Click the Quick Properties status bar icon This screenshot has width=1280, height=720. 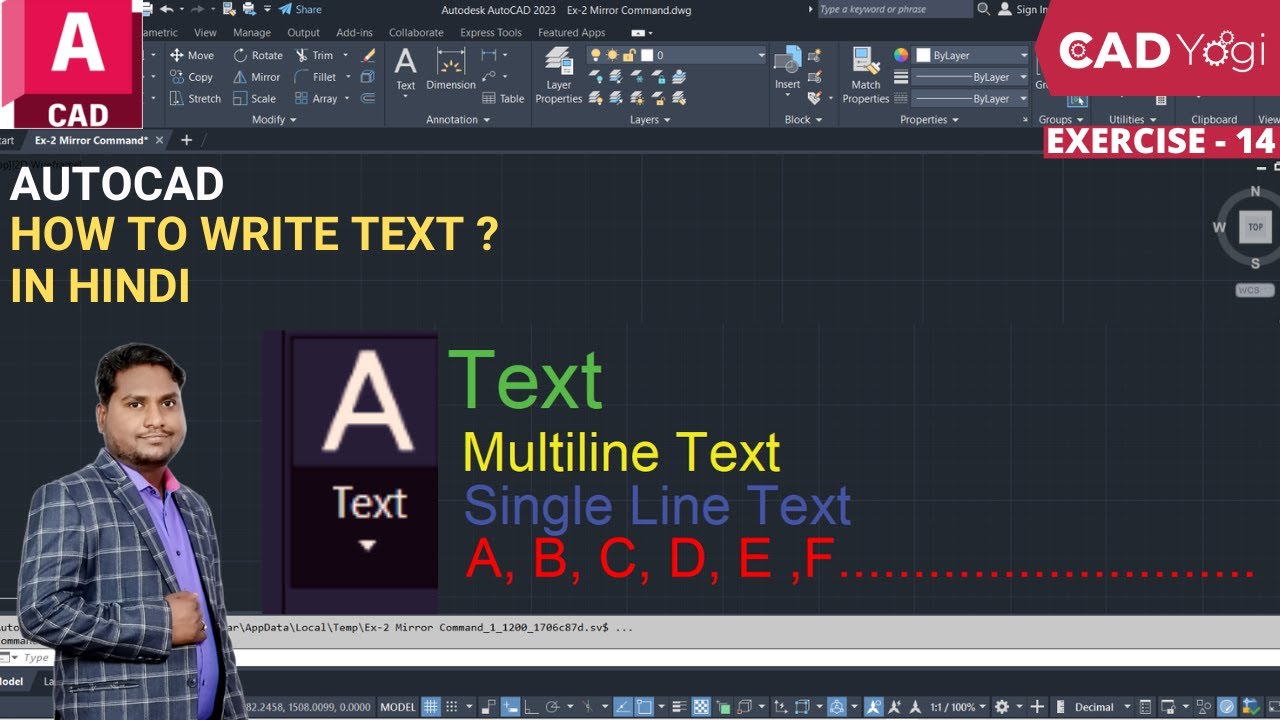(1145, 707)
